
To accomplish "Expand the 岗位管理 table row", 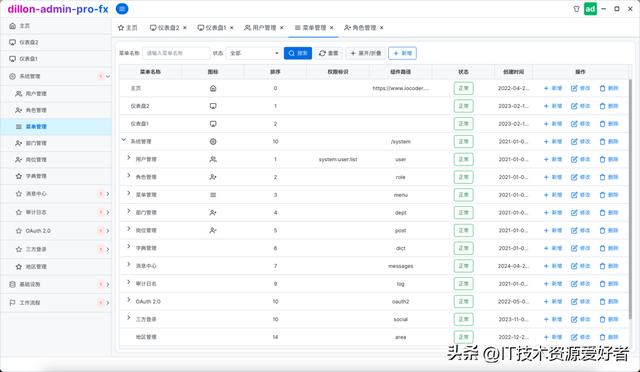I will click(129, 229).
